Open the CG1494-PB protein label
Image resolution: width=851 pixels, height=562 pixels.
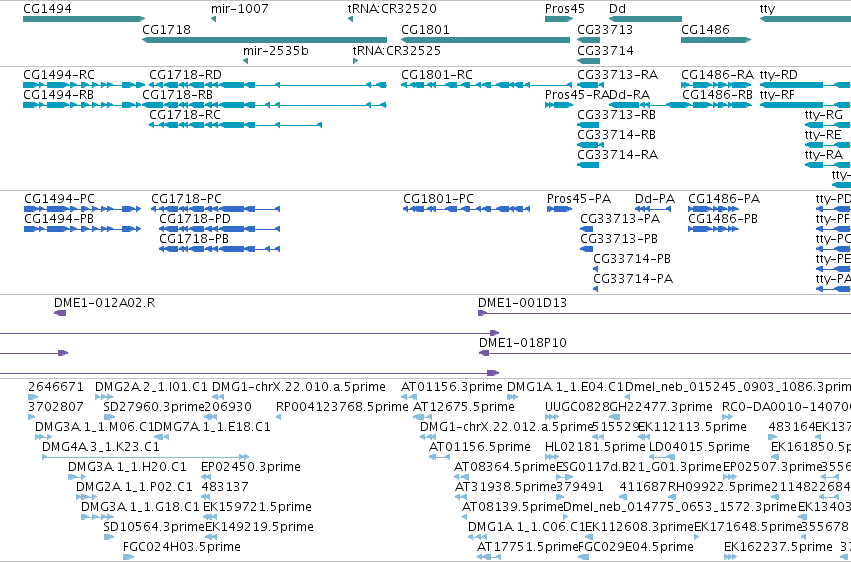coord(59,219)
